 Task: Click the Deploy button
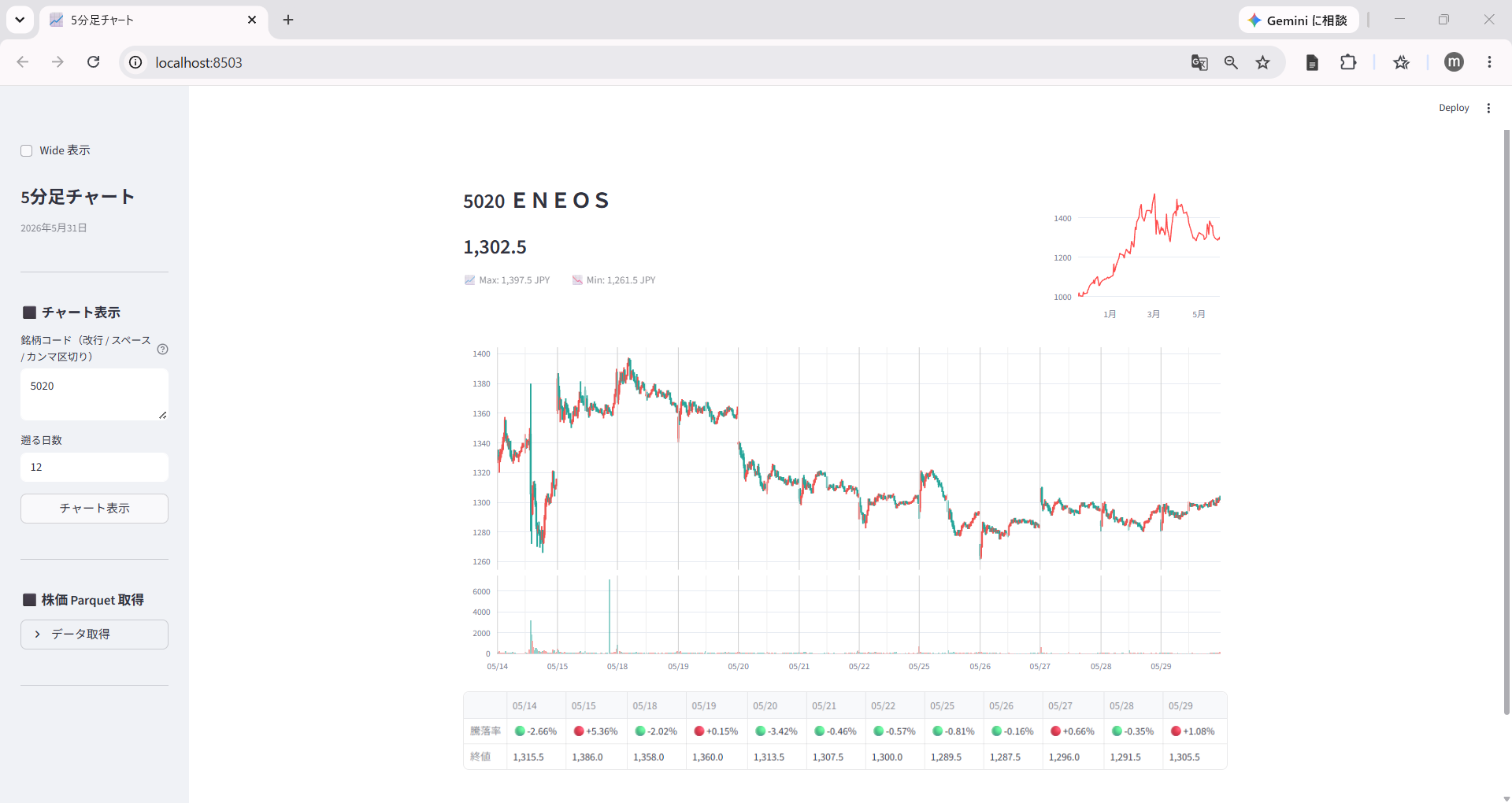[x=1454, y=108]
